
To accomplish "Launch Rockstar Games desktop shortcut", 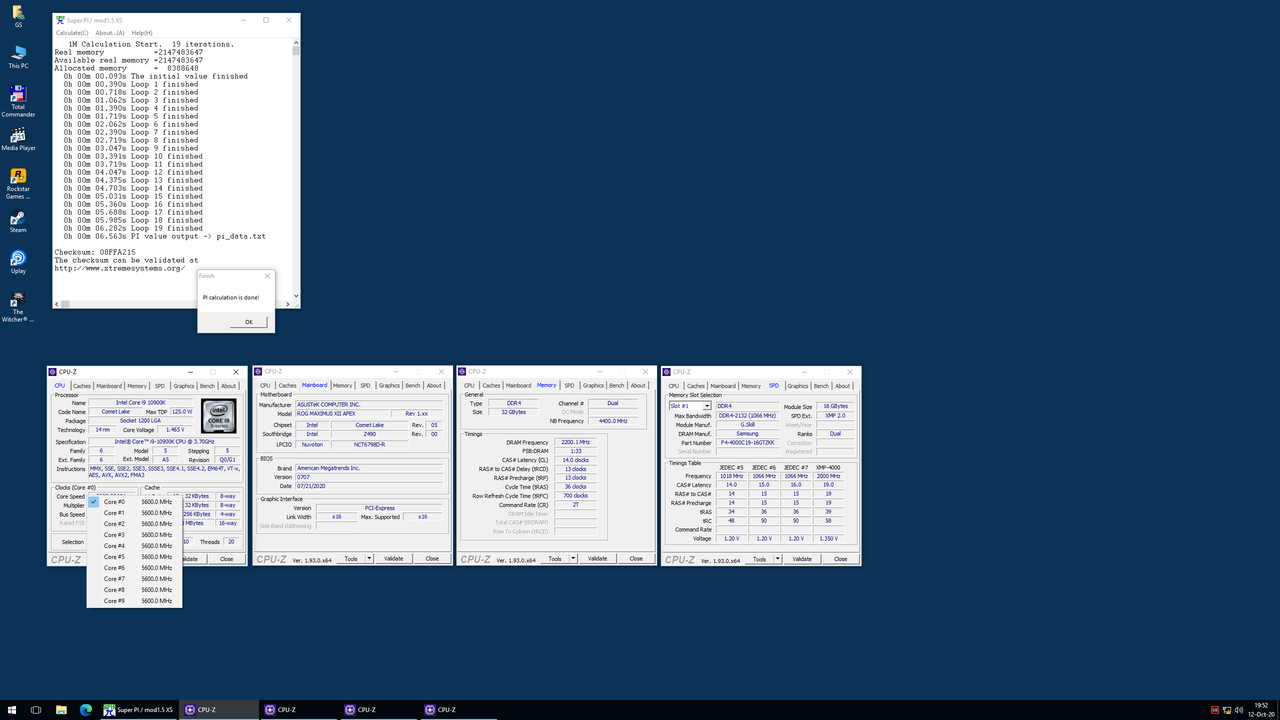I will (18, 184).
